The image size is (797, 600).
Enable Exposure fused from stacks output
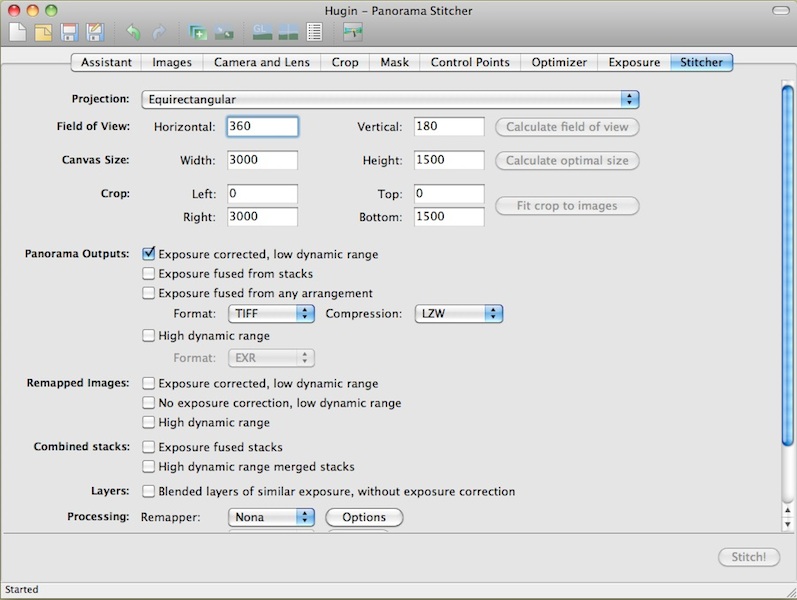149,274
